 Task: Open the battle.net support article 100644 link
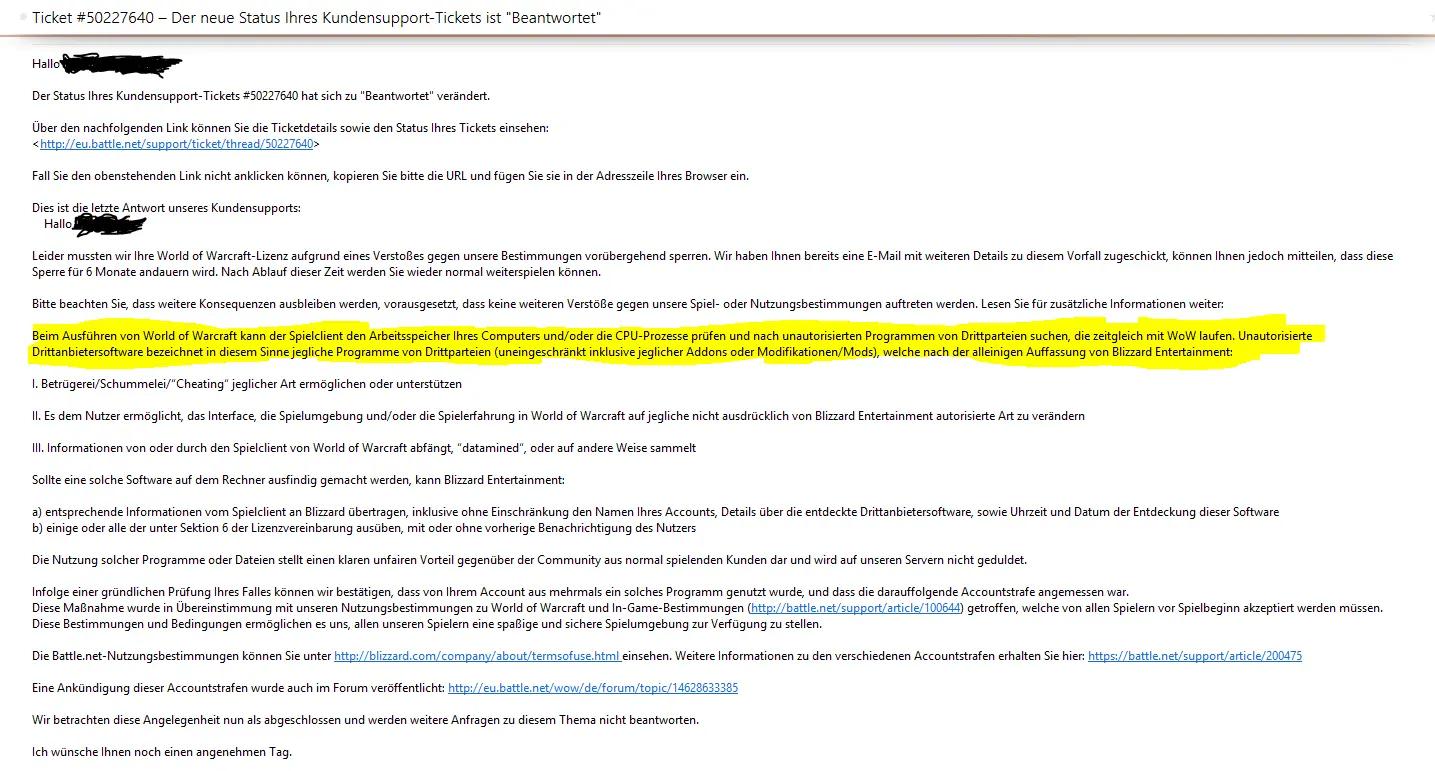[x=855, y=608]
